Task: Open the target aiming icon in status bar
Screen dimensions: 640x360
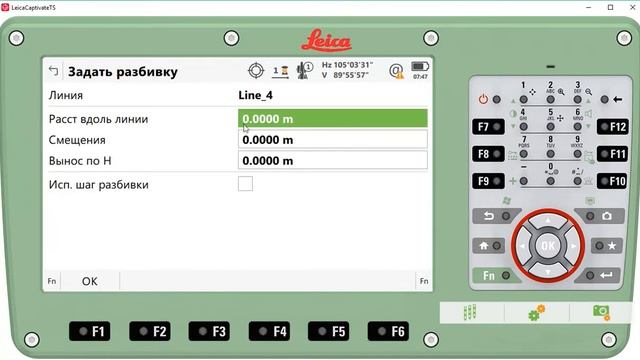Action: coord(256,71)
